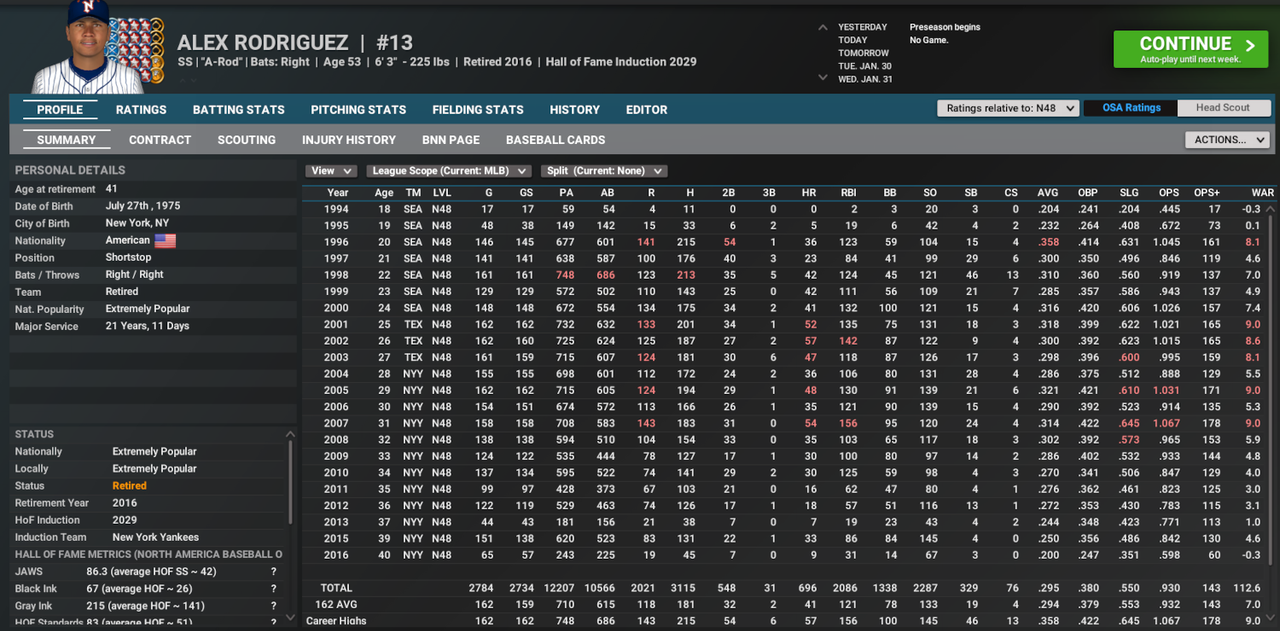Click the SEA team cell in the 1994 row

coord(413,209)
